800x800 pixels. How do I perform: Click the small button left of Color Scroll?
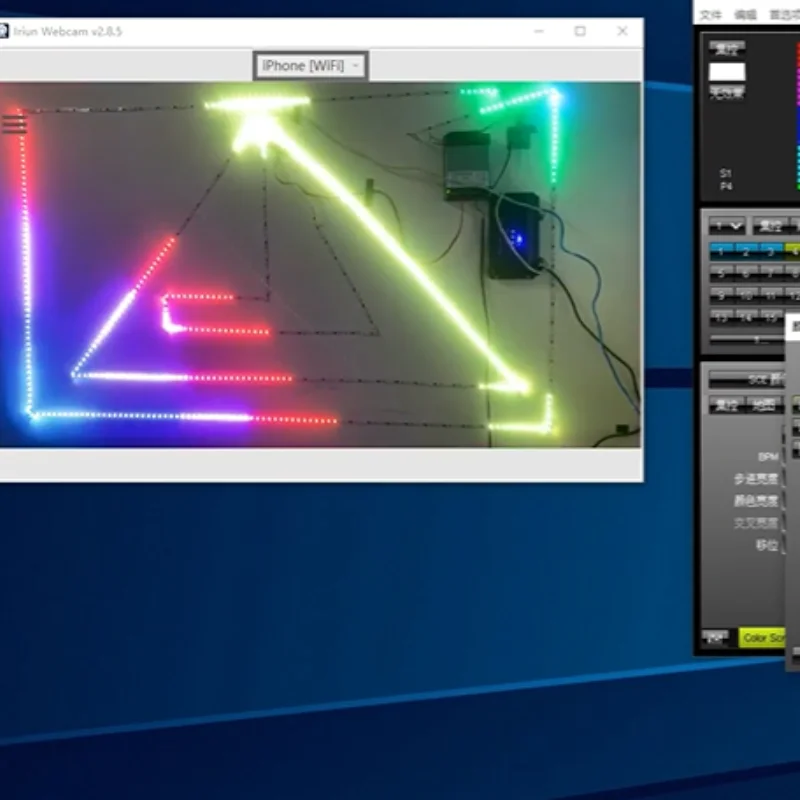(715, 637)
